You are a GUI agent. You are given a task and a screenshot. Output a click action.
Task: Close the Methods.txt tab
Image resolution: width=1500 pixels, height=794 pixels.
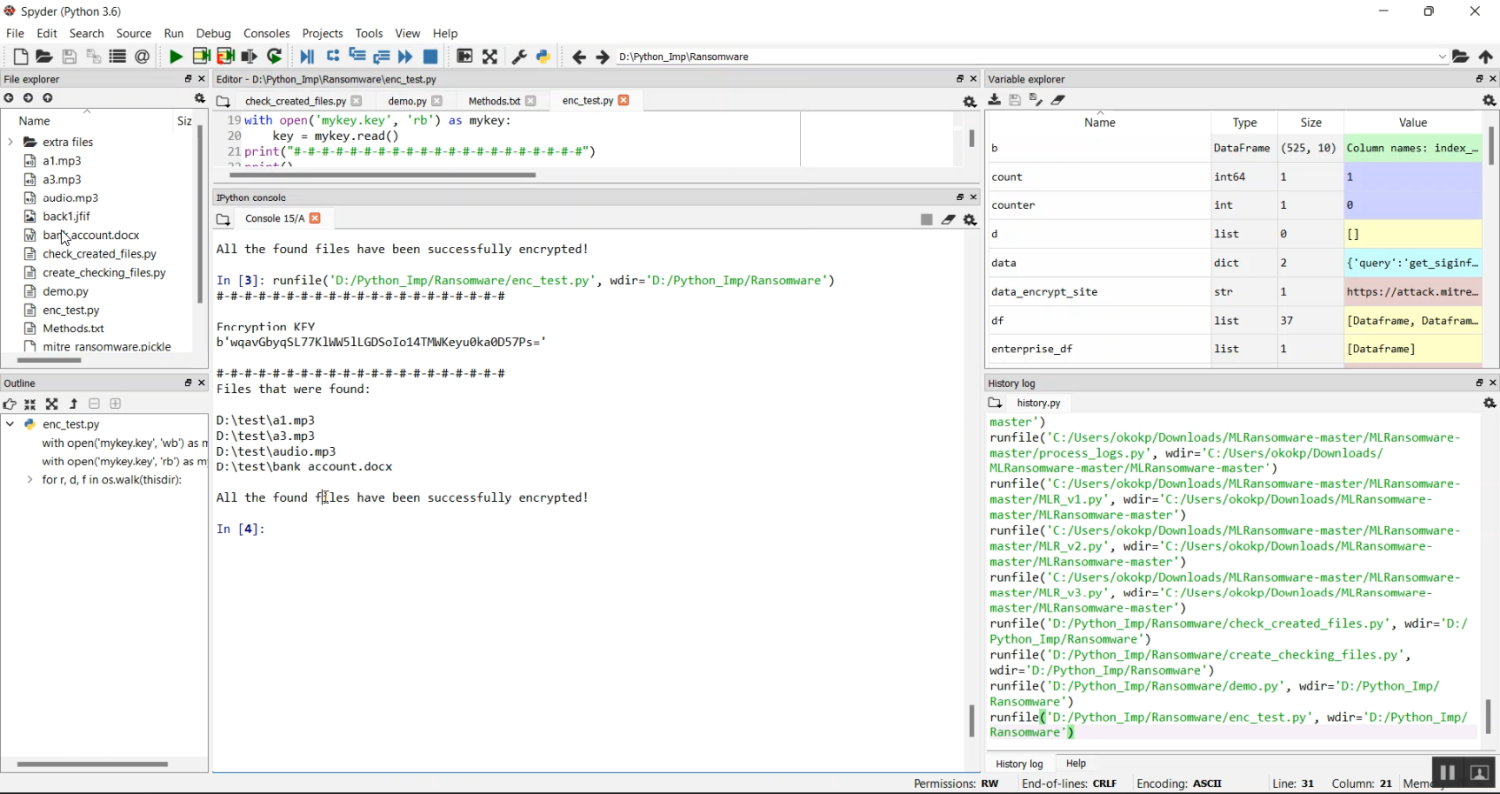pyautogui.click(x=531, y=101)
